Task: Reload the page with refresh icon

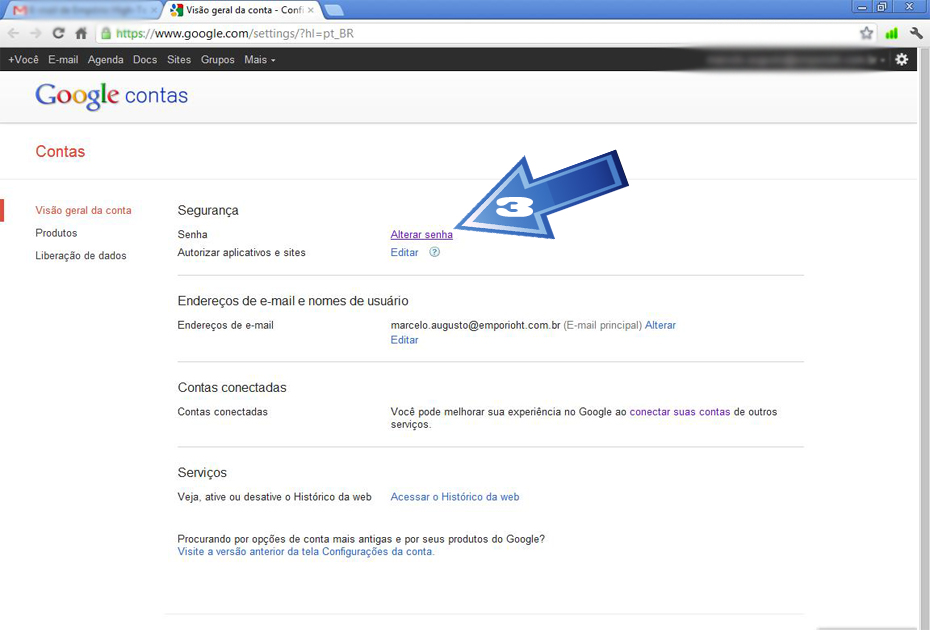Action: point(58,33)
